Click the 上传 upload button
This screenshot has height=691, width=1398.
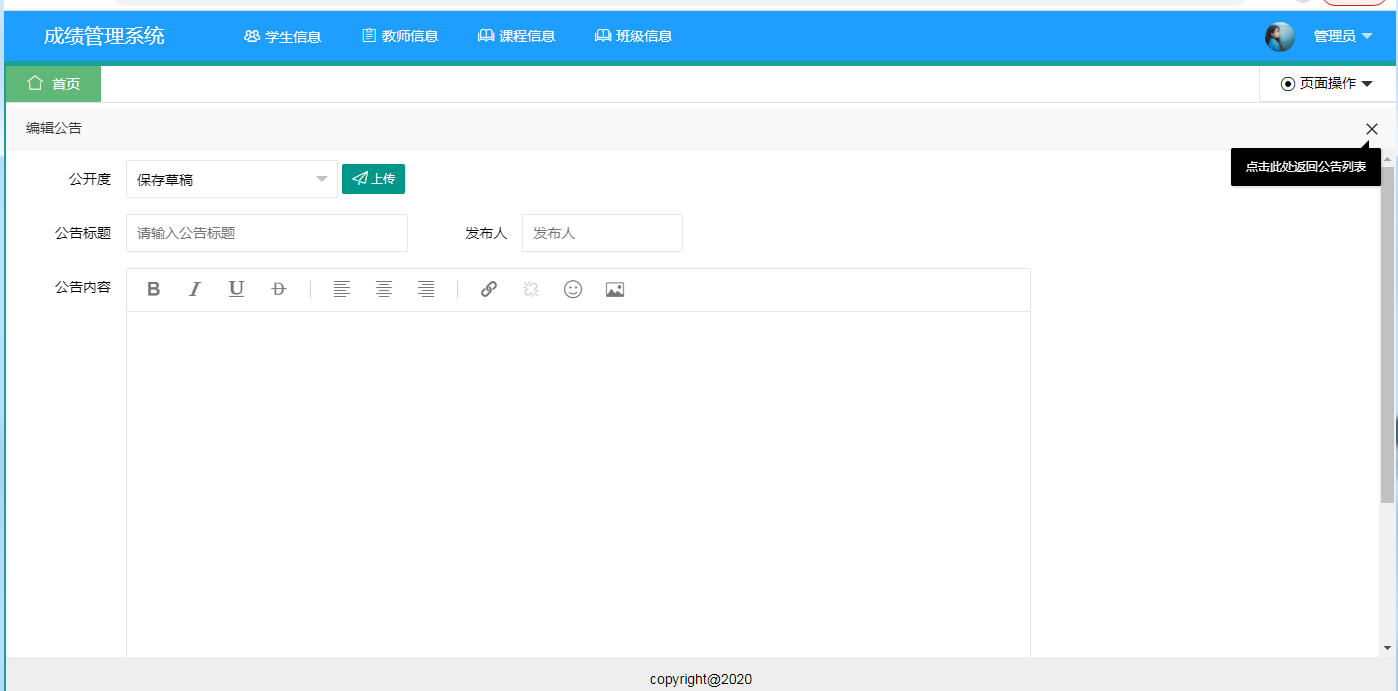(373, 179)
